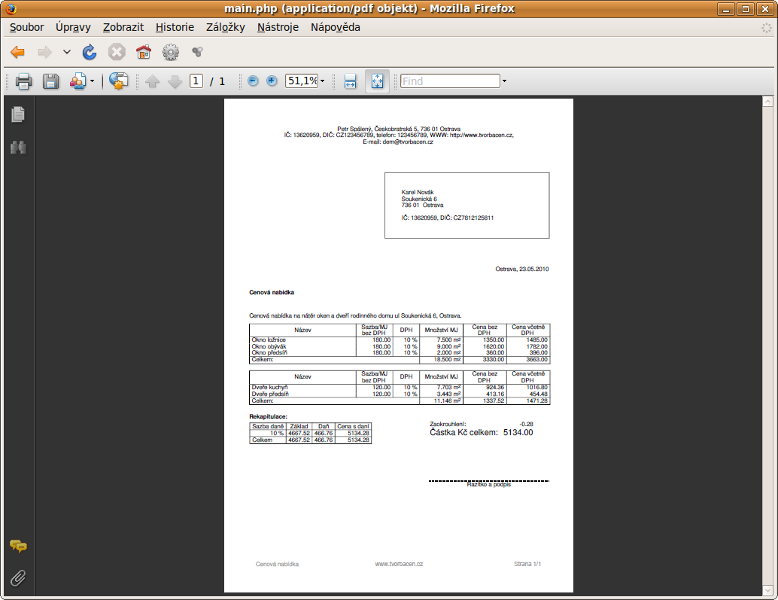Click the collaborate people icon
The width and height of the screenshot is (778, 600).
pos(78,81)
